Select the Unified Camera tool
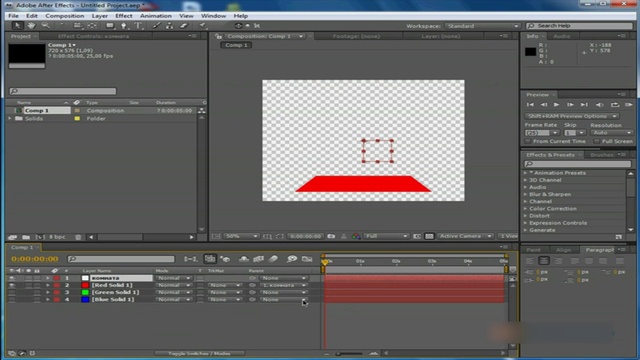The width and height of the screenshot is (640, 360). [x=78, y=26]
